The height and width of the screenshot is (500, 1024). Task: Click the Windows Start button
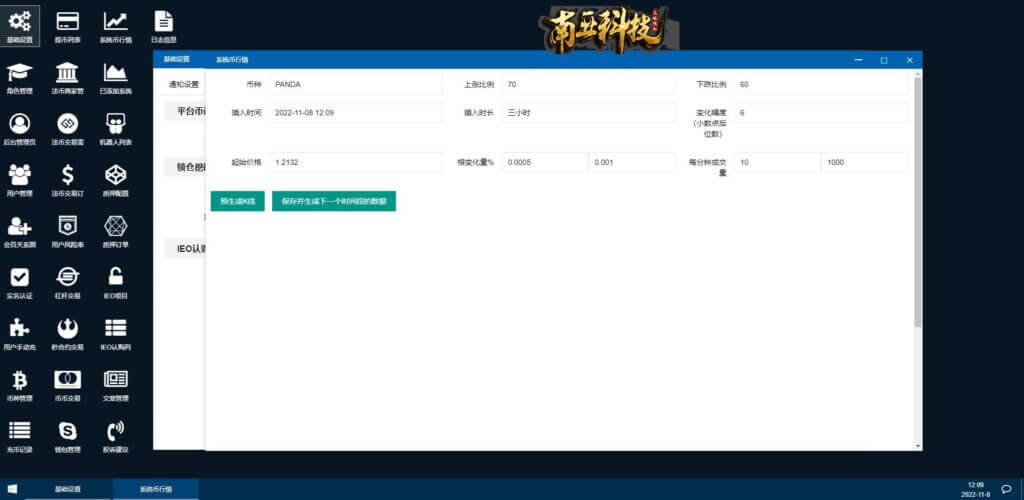pos(12,489)
